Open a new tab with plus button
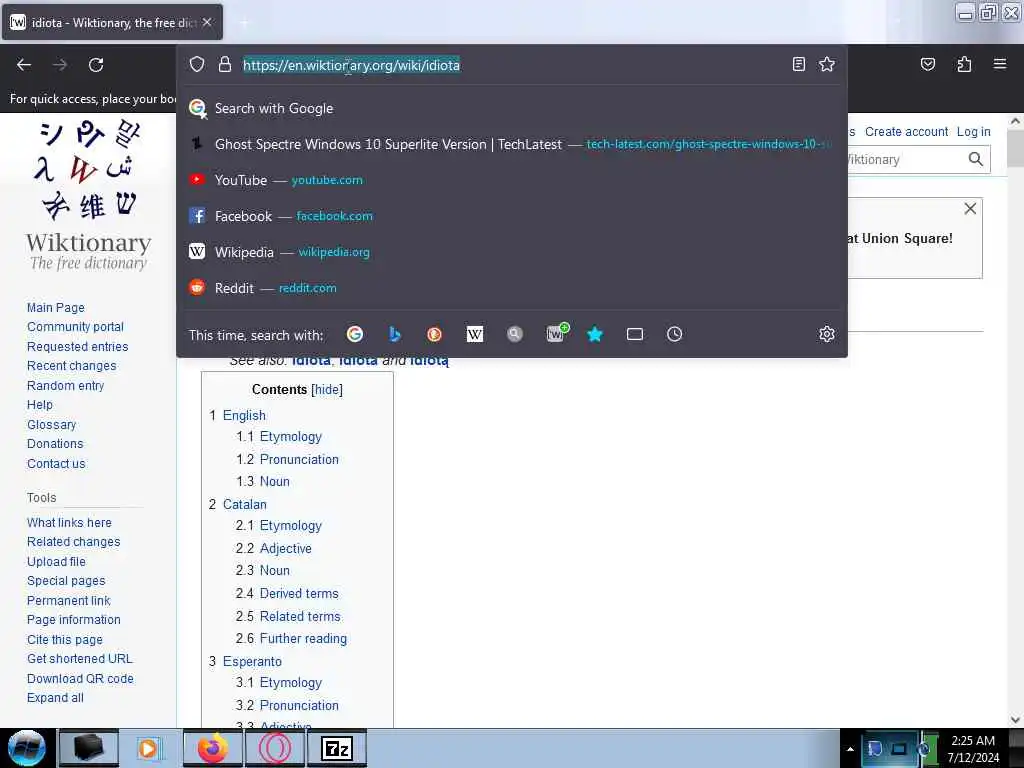The image size is (1024, 768). (244, 23)
